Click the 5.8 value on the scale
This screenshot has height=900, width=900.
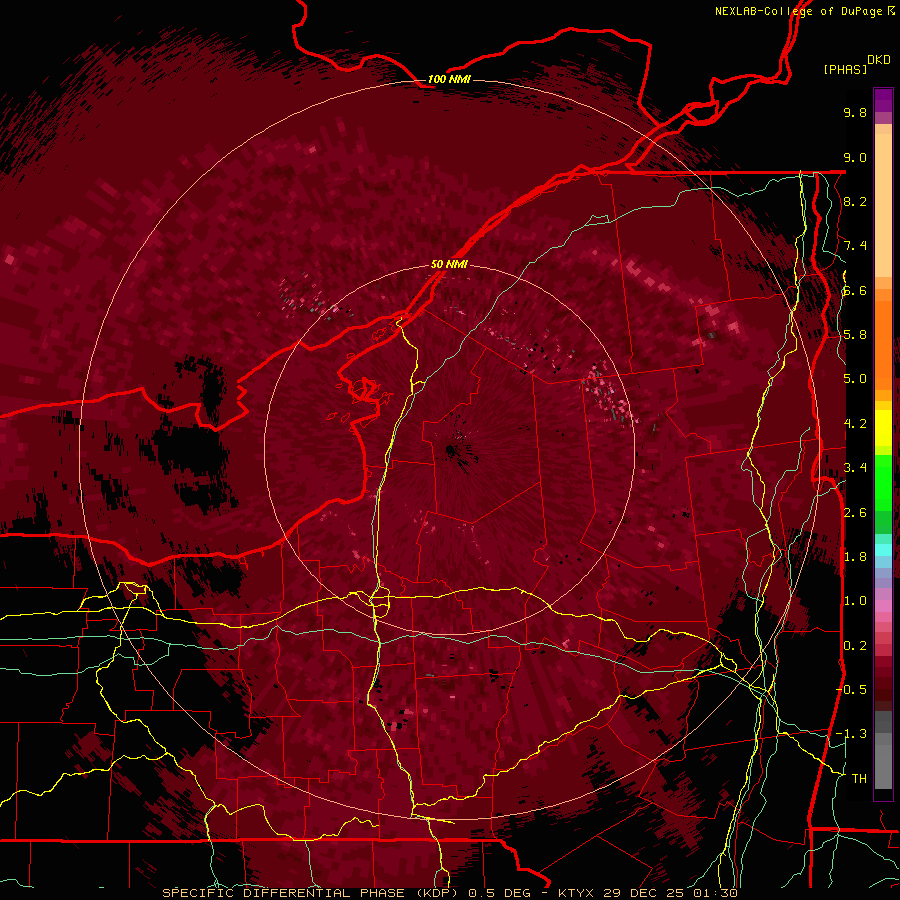point(855,335)
